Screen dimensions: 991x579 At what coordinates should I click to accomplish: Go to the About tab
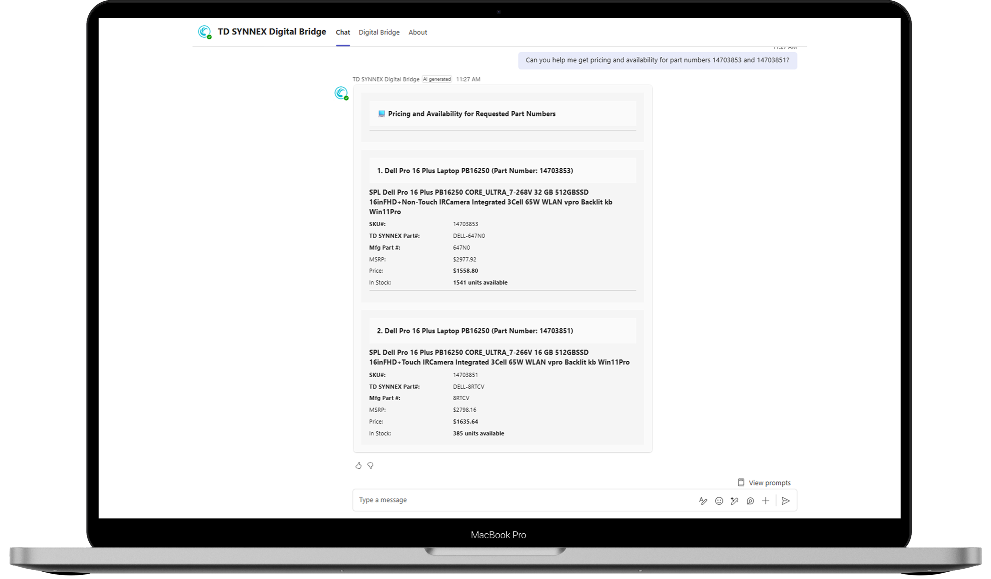tap(418, 32)
